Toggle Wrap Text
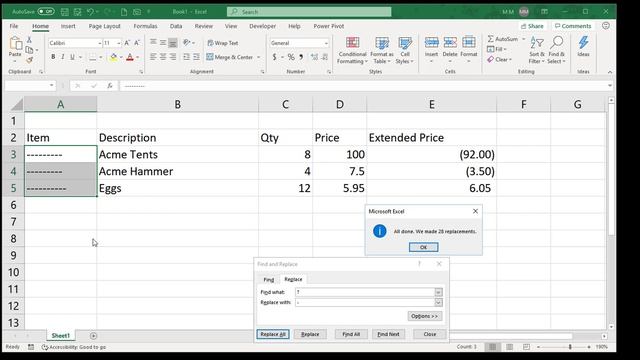 point(222,43)
